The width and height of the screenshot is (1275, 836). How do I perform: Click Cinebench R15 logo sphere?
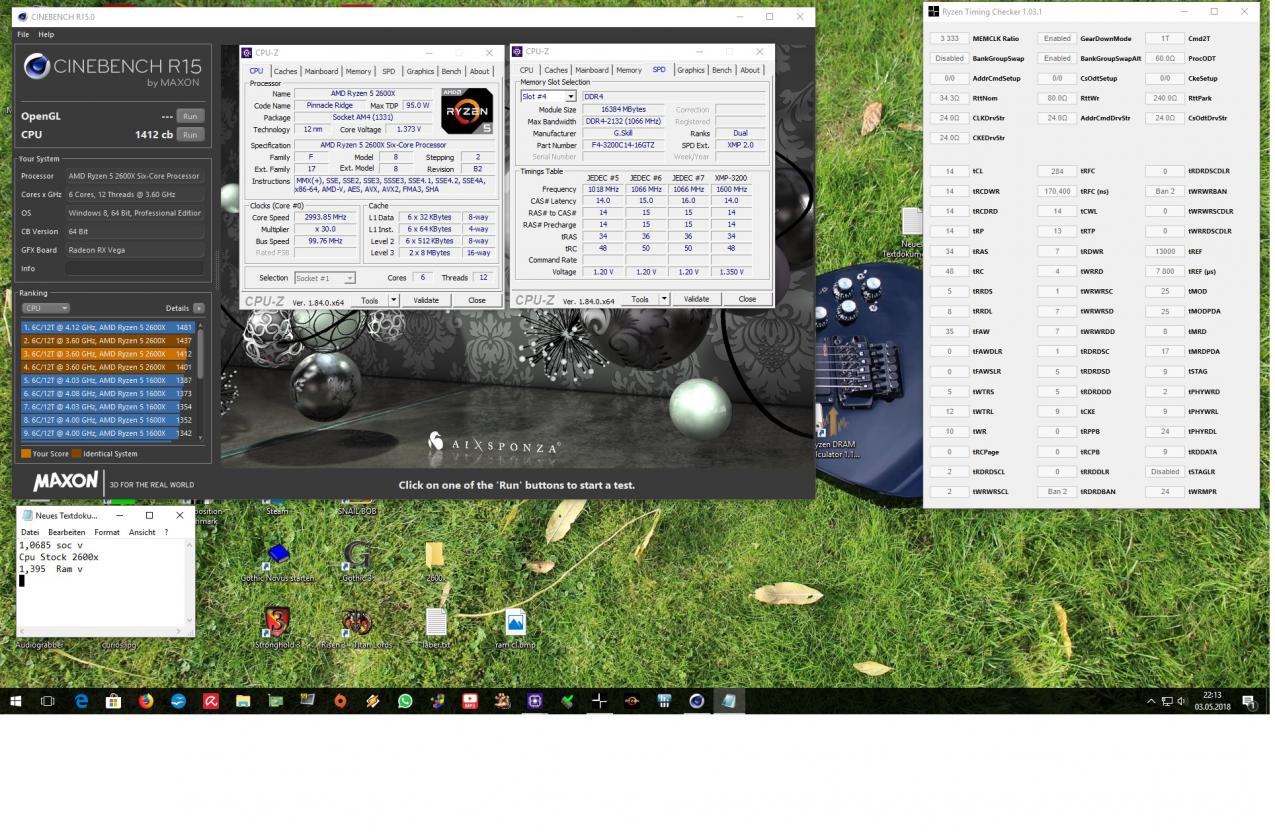coord(37,66)
